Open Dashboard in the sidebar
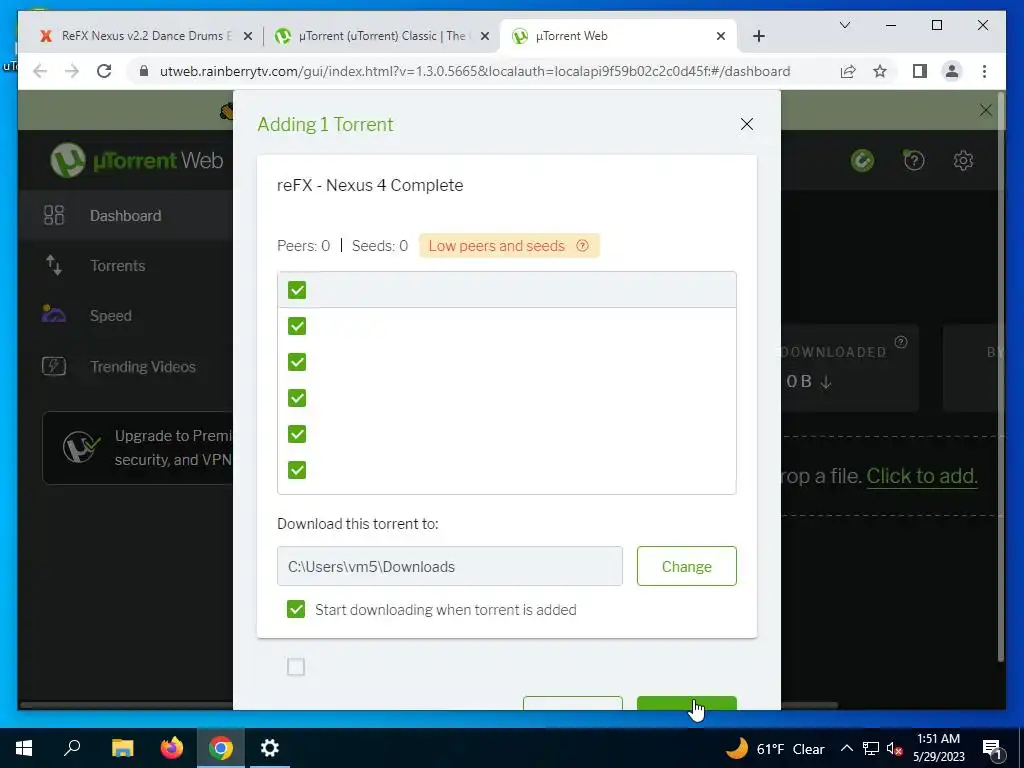Image resolution: width=1024 pixels, height=768 pixels. (125, 216)
